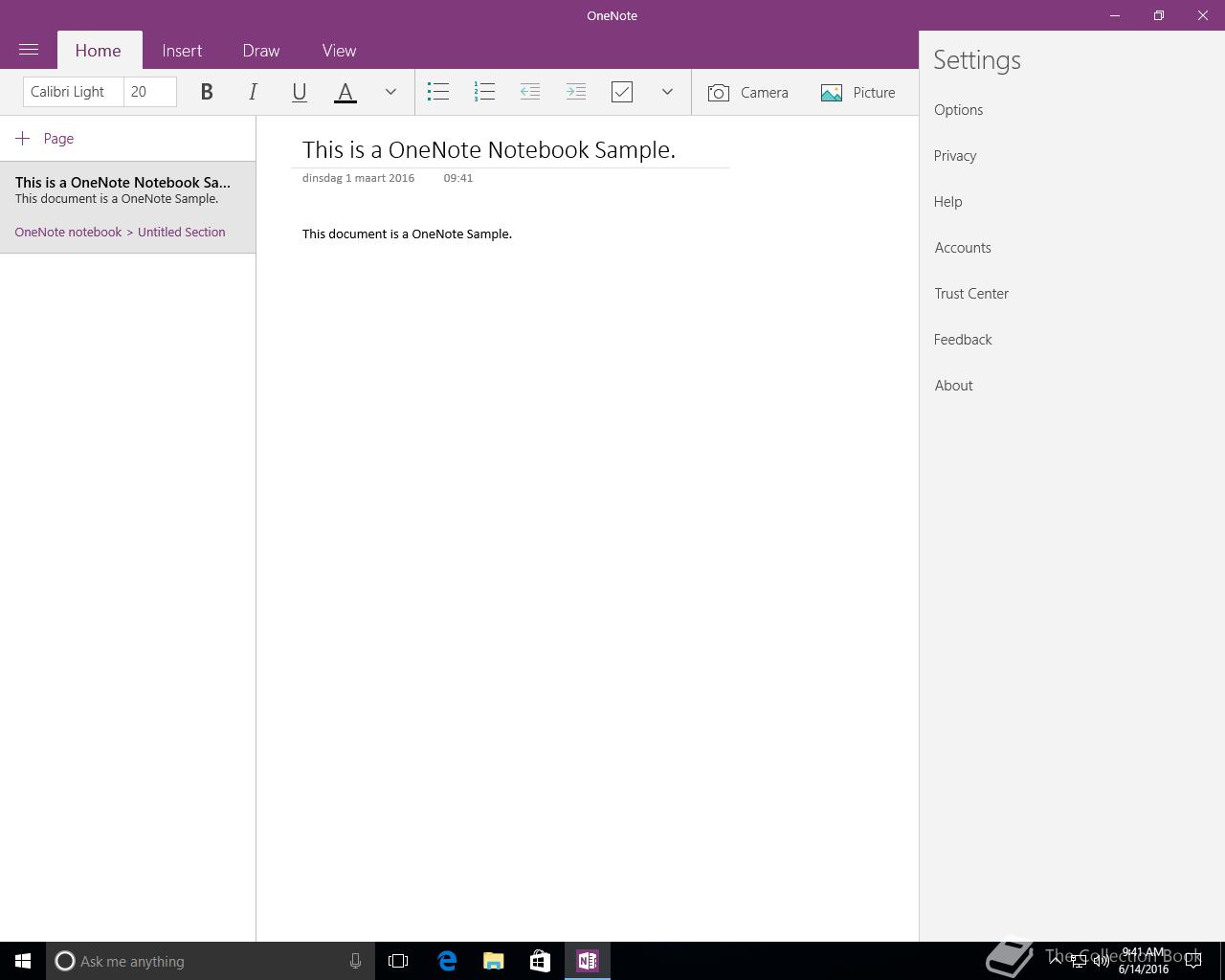The image size is (1225, 980).
Task: Toggle underline formatting
Action: point(299,92)
